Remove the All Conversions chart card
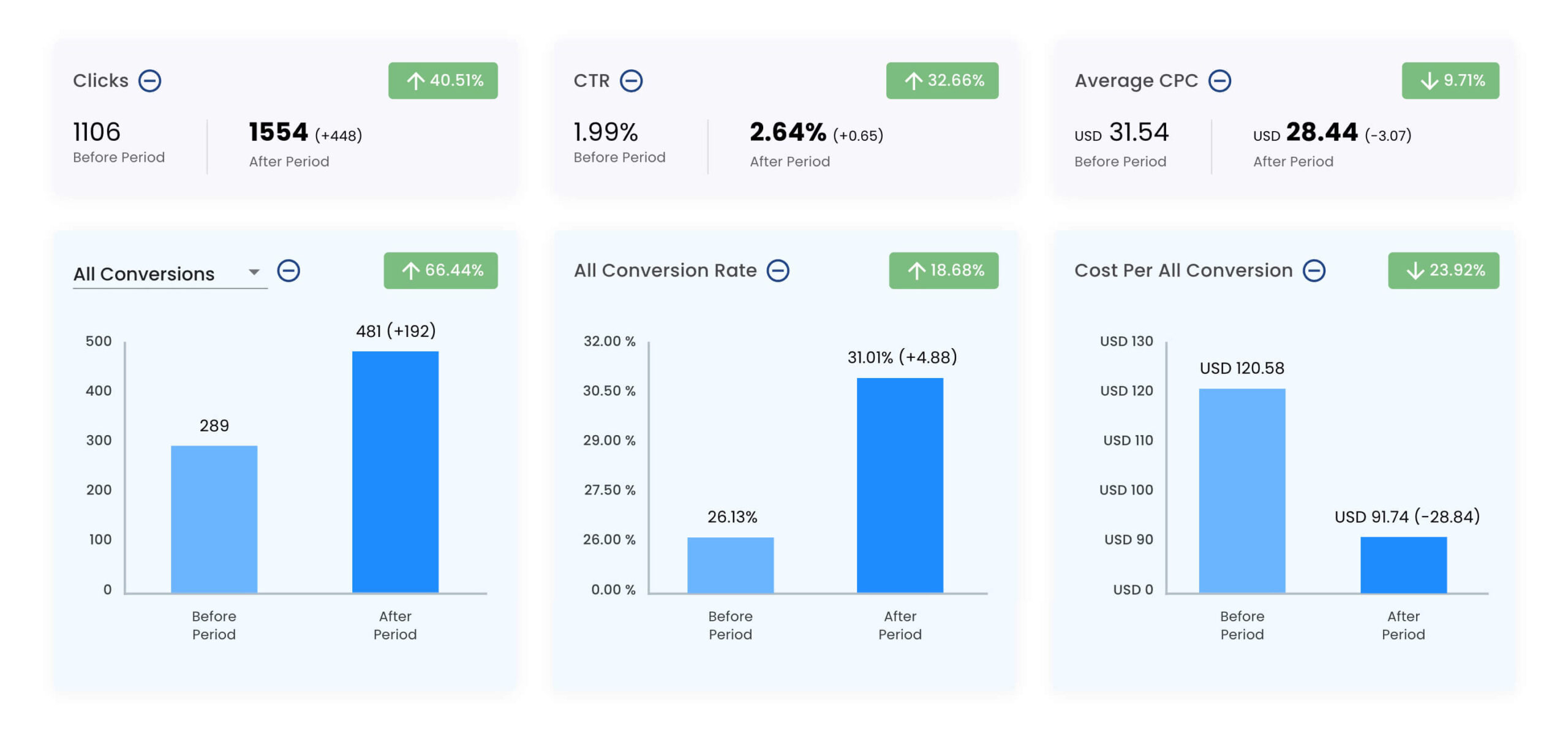 [x=288, y=270]
